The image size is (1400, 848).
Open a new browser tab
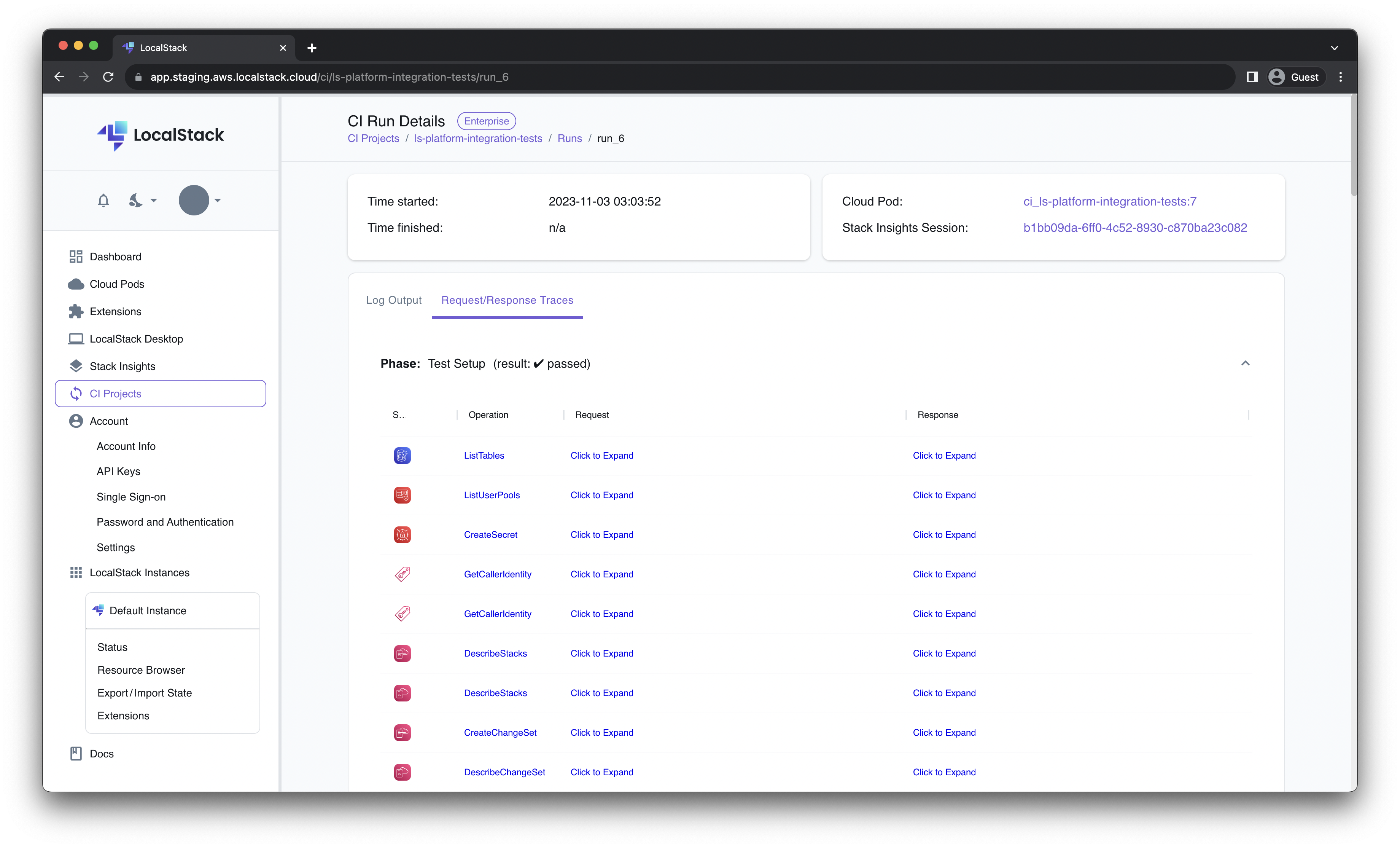(311, 48)
